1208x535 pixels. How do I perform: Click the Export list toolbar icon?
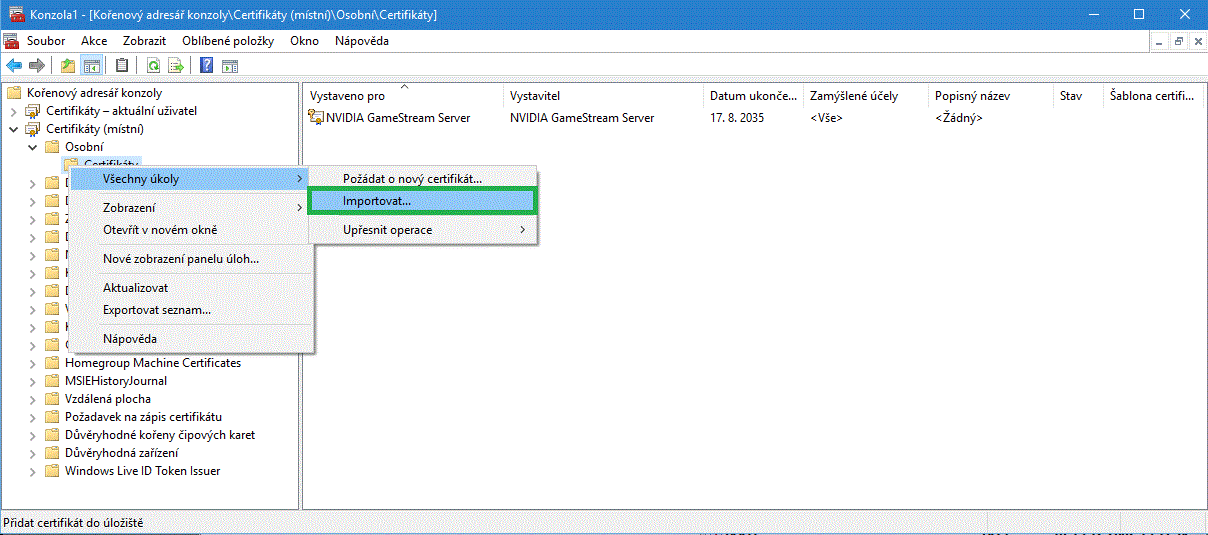coord(176,66)
